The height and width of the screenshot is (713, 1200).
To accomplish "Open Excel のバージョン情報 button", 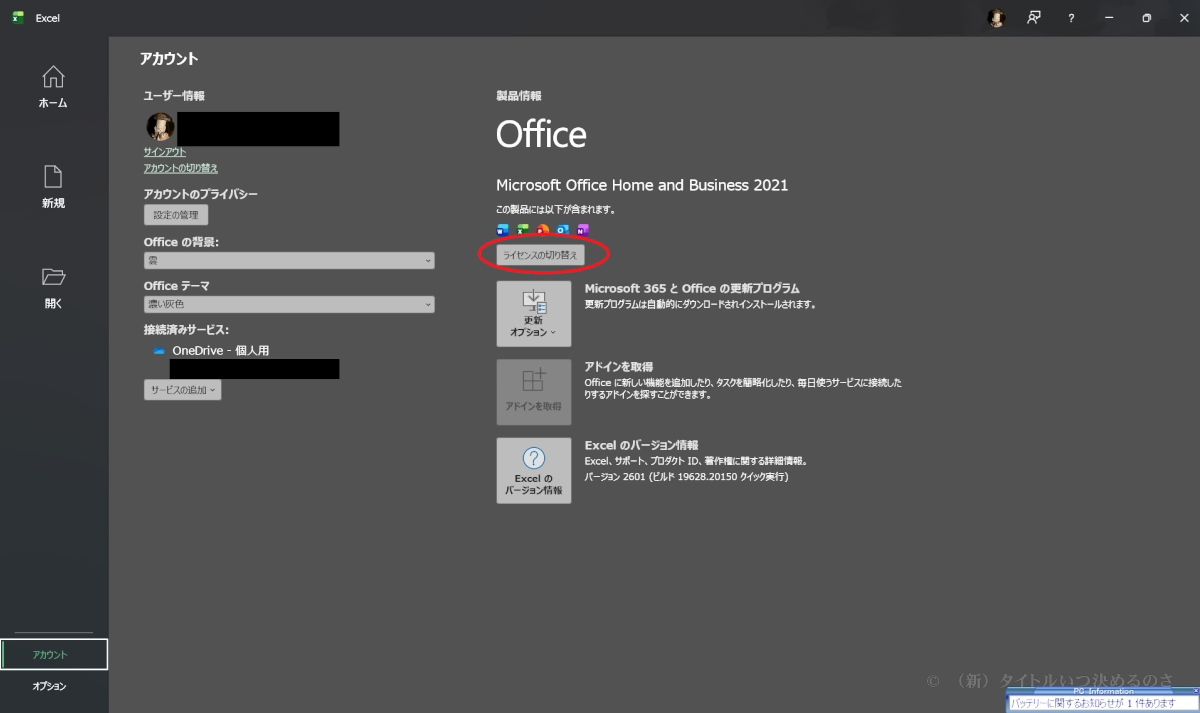I will click(534, 470).
